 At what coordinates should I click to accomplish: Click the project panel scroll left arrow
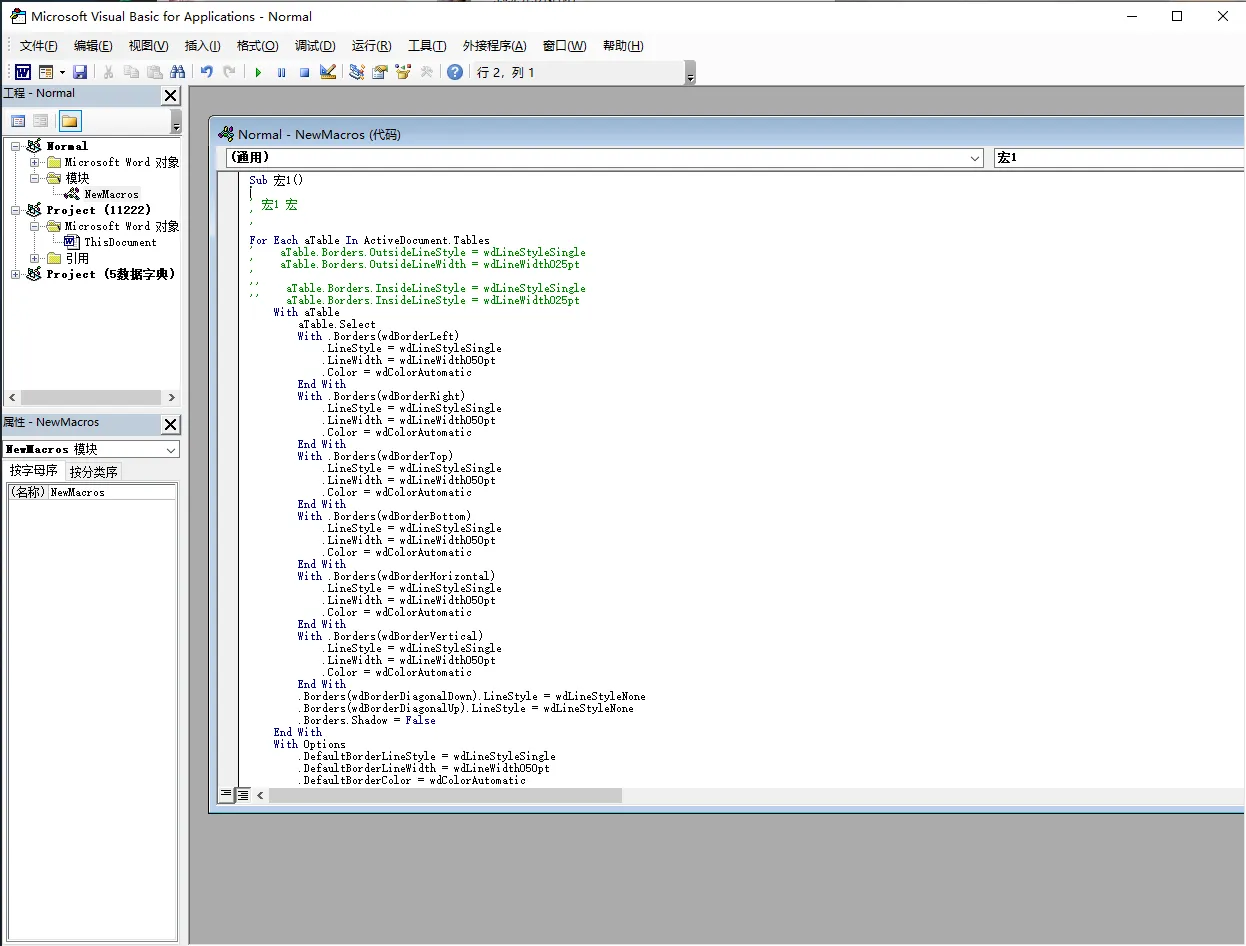[x=12, y=397]
